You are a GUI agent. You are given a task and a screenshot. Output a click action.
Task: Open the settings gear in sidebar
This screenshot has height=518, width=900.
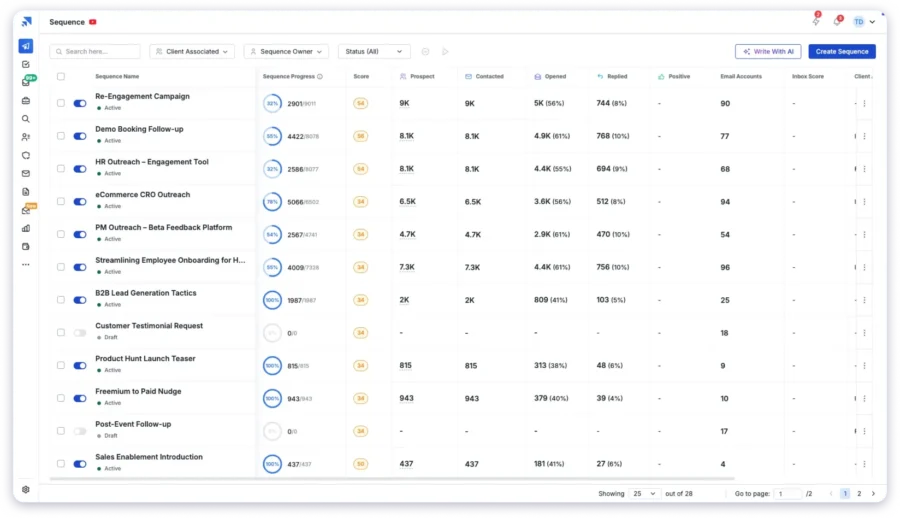(x=26, y=490)
